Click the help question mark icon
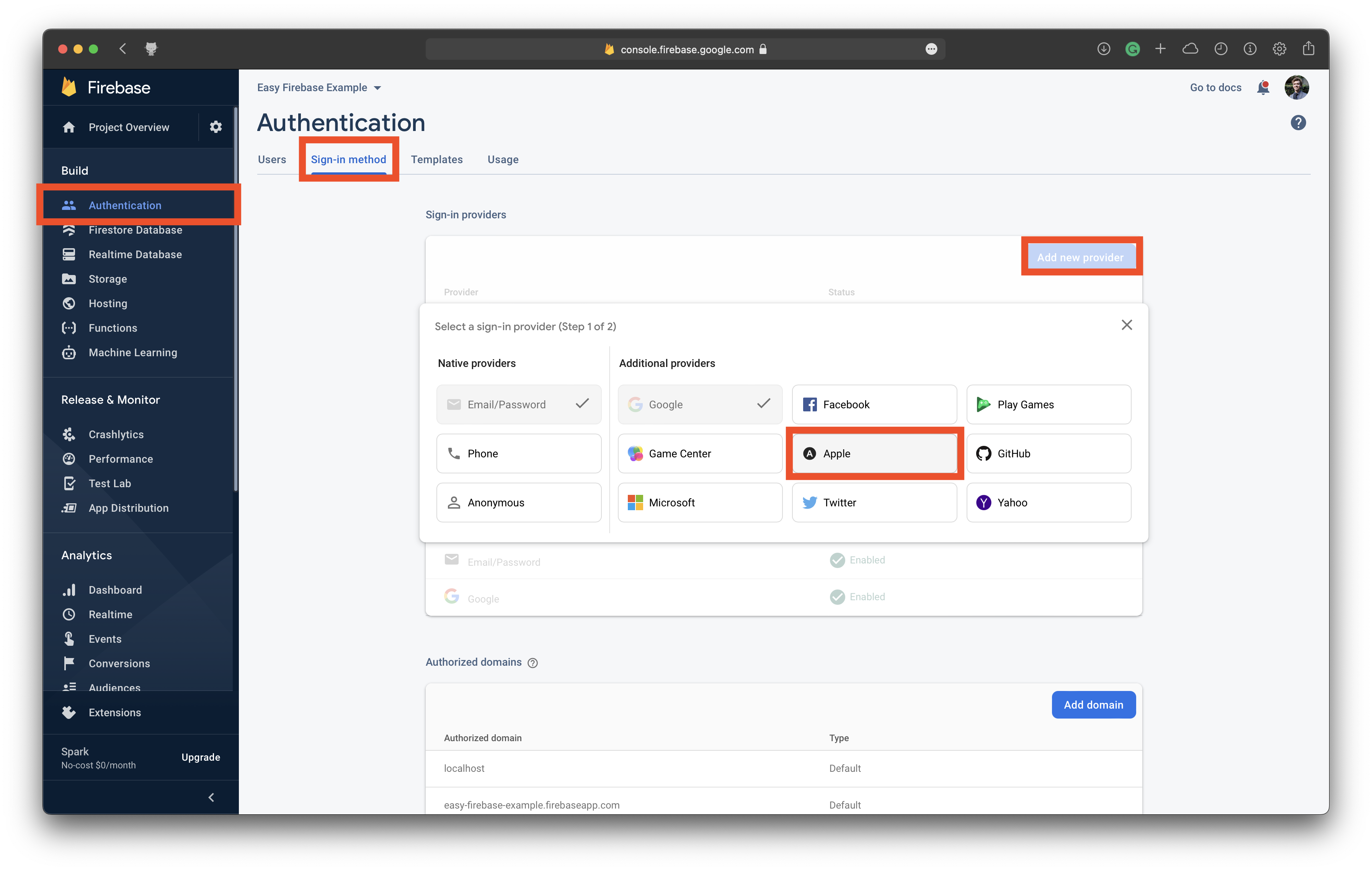Viewport: 1372px width, 871px height. click(x=1298, y=123)
